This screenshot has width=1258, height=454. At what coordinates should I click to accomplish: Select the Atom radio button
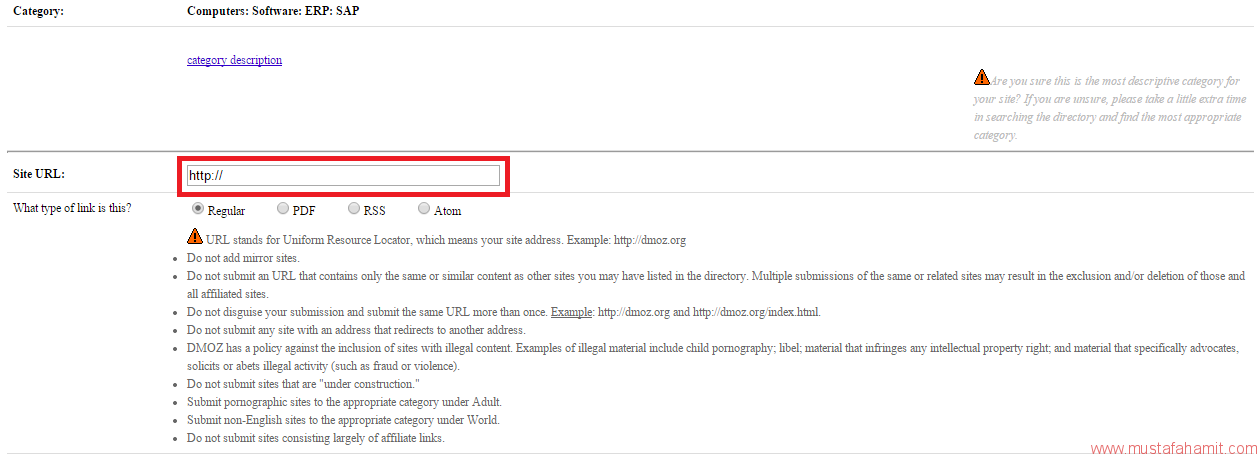tap(424, 209)
